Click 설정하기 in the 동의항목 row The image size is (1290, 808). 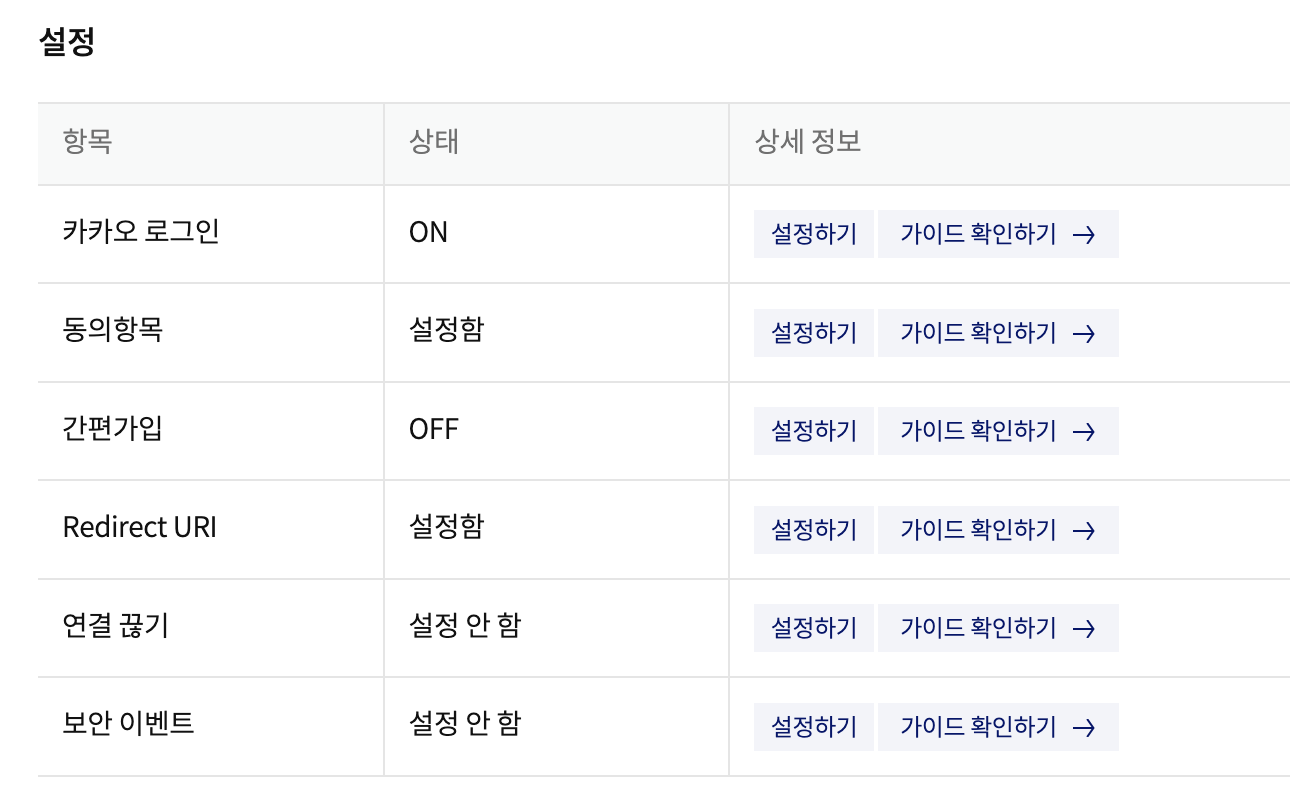point(813,333)
